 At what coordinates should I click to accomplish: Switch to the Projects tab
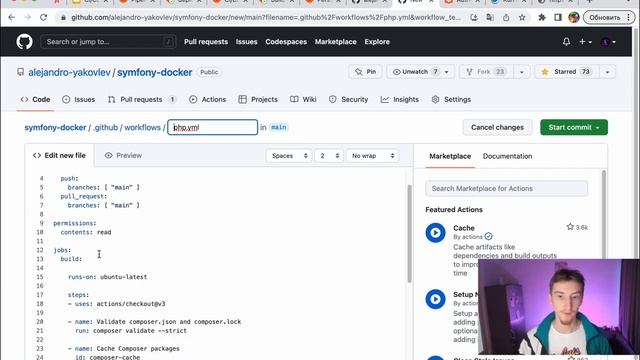(x=258, y=100)
